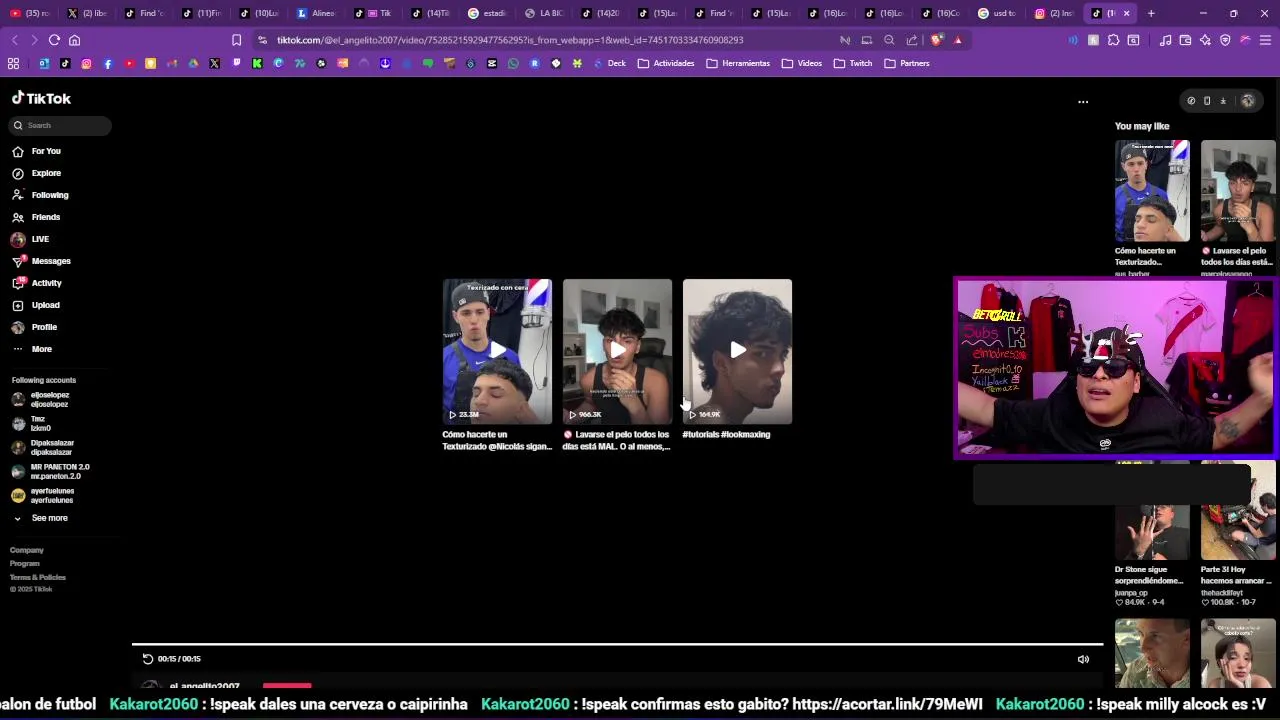Expand the Company footer section

click(x=27, y=550)
